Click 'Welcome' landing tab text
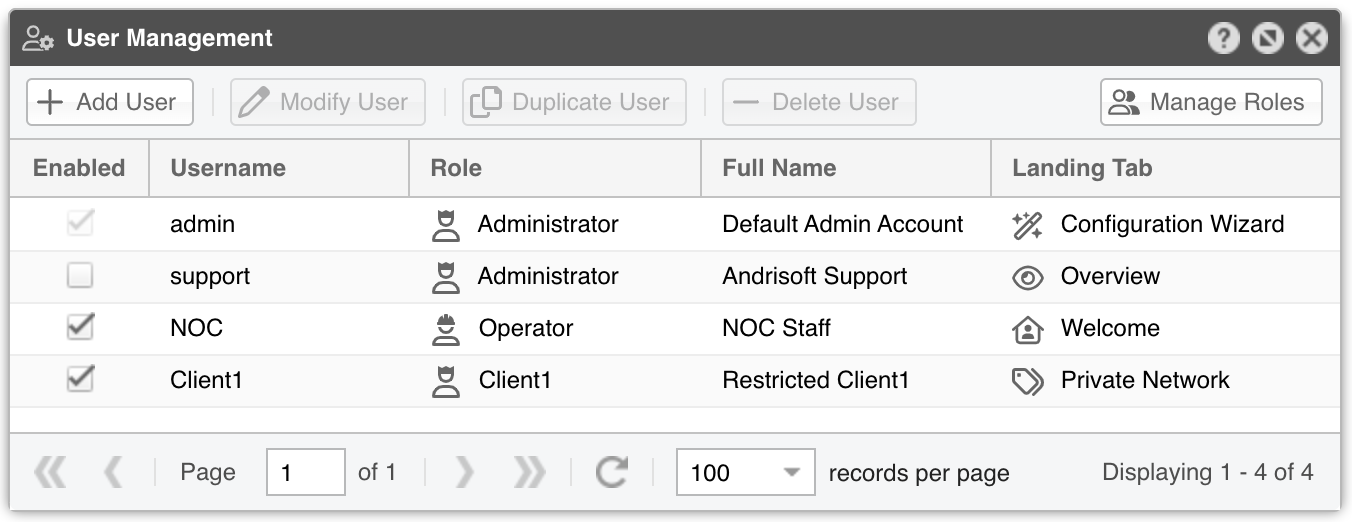1352x522 pixels. (1110, 328)
